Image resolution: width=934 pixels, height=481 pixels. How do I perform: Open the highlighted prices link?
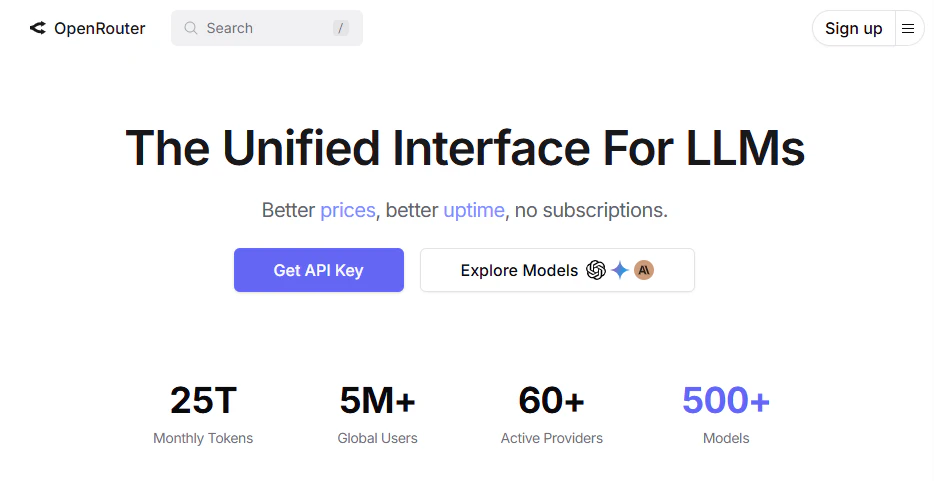point(348,210)
